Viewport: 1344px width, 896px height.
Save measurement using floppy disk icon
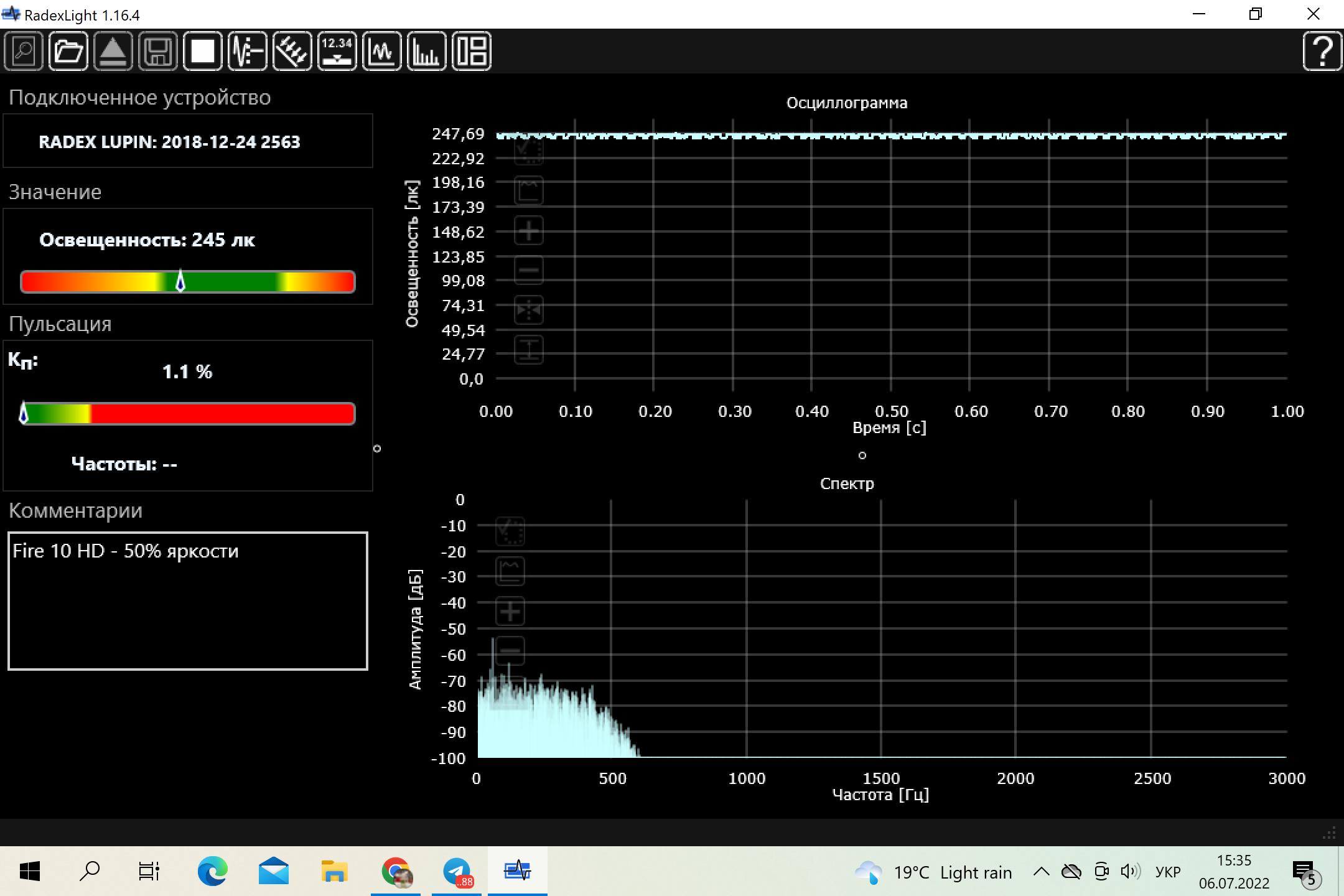158,51
